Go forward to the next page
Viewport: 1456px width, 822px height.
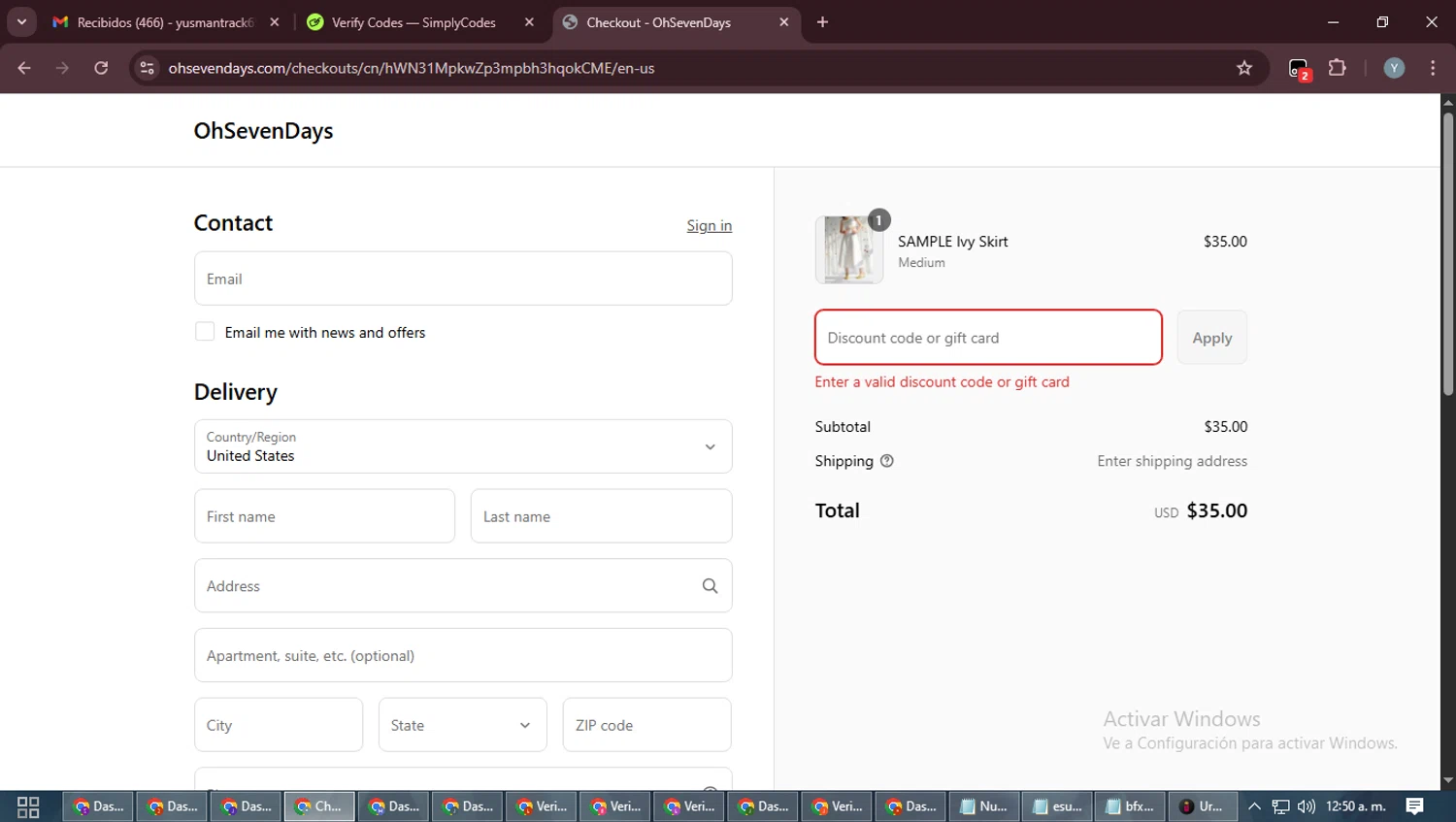(x=62, y=68)
